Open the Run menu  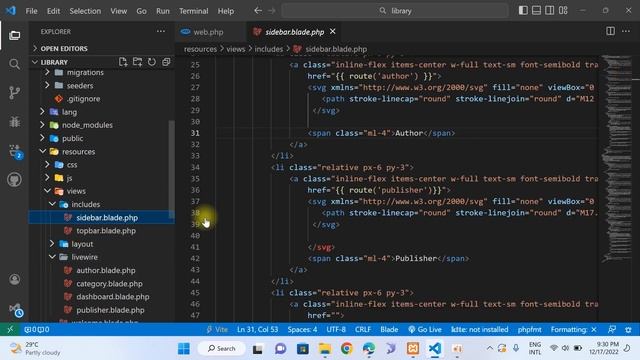pos(162,11)
